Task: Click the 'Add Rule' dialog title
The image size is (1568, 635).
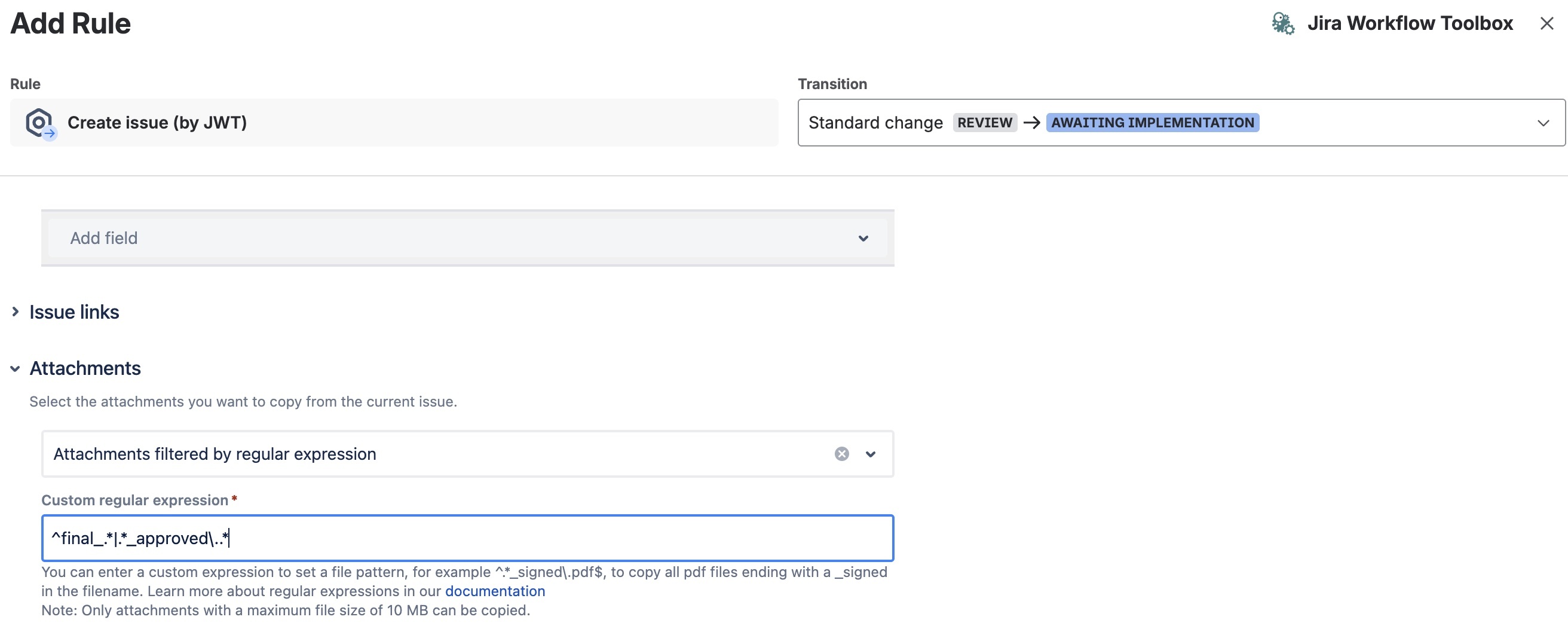Action: click(x=71, y=24)
